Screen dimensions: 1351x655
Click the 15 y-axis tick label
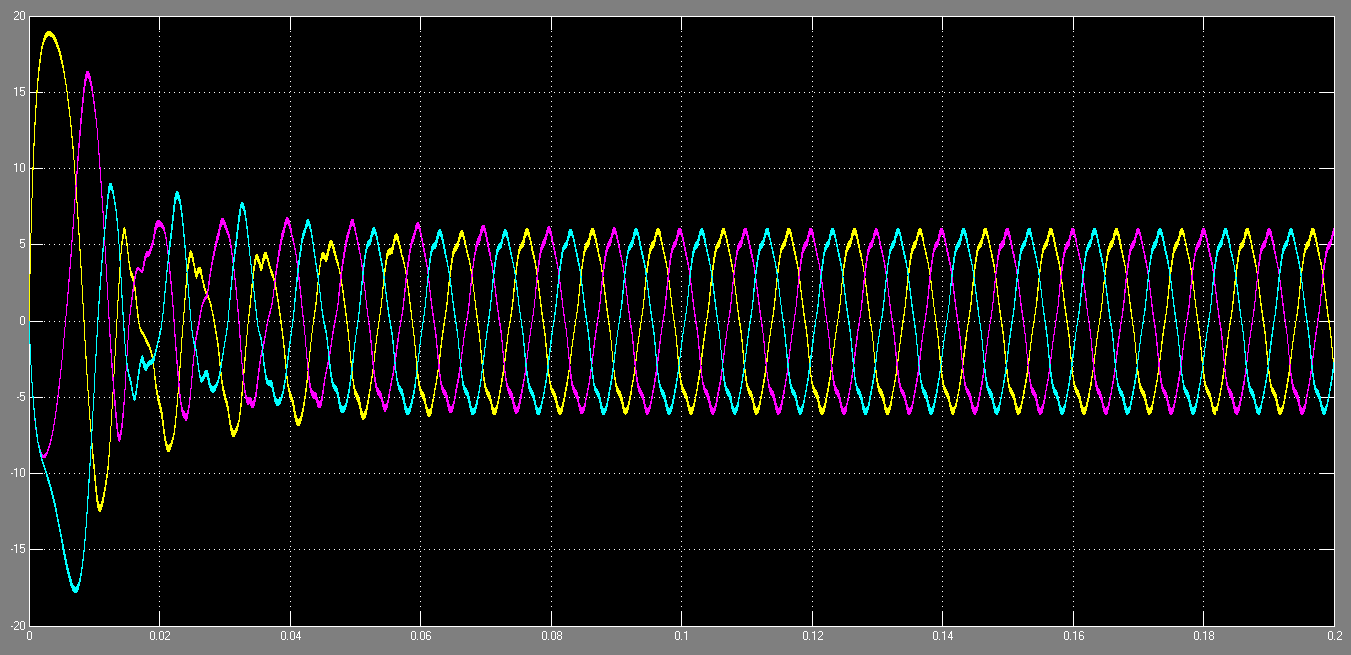point(19,92)
